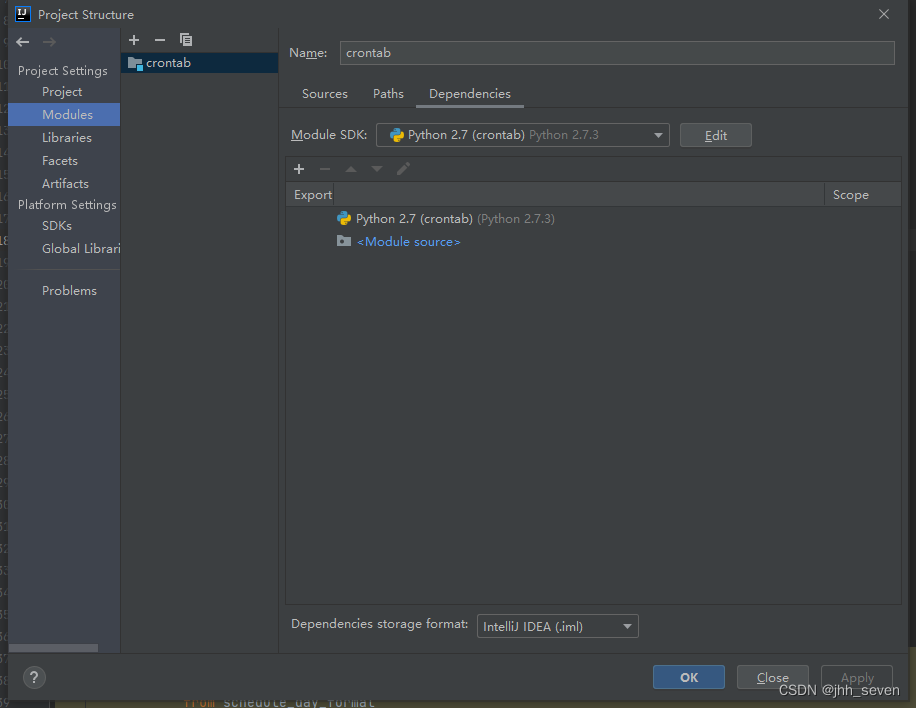916x708 pixels.
Task: Open help via the question mark icon
Action: coord(33,677)
